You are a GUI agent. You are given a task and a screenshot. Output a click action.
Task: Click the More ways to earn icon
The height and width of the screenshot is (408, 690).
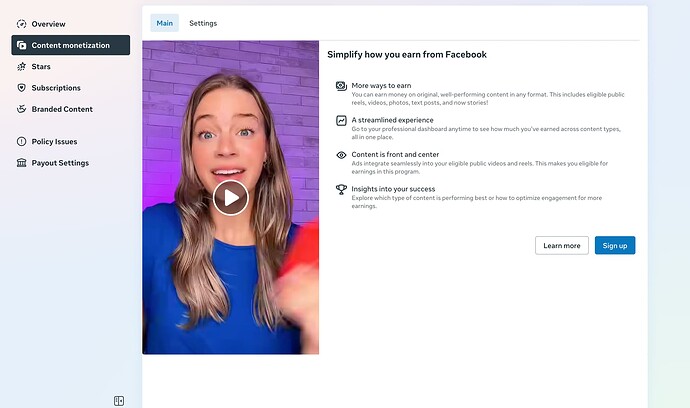coord(341,86)
